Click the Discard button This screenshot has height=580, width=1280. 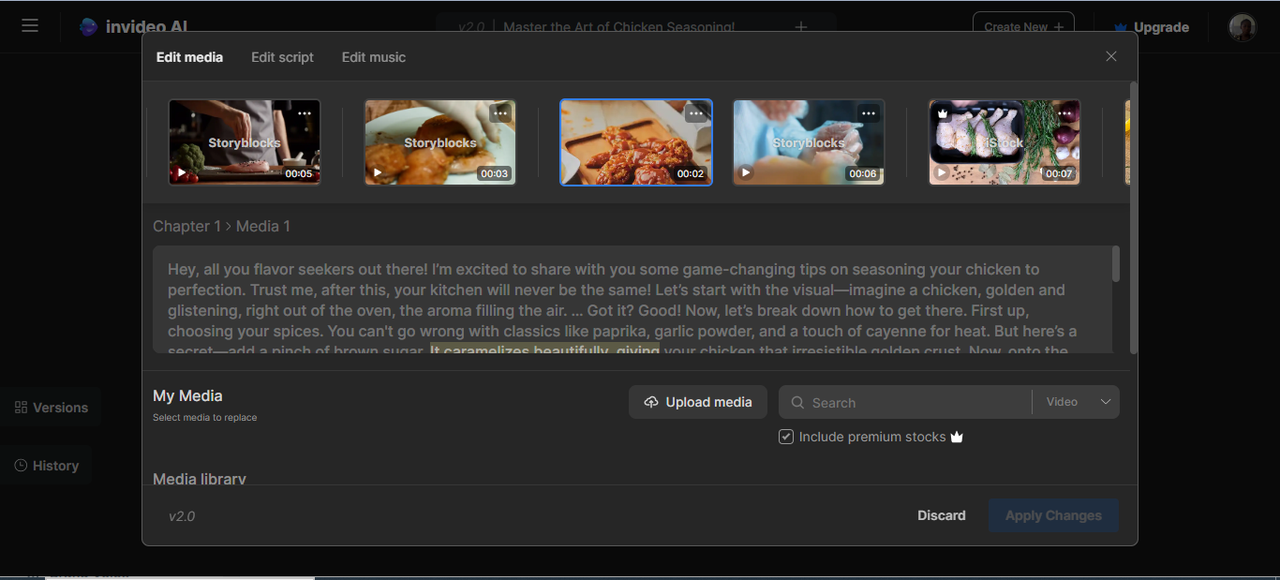tap(942, 516)
